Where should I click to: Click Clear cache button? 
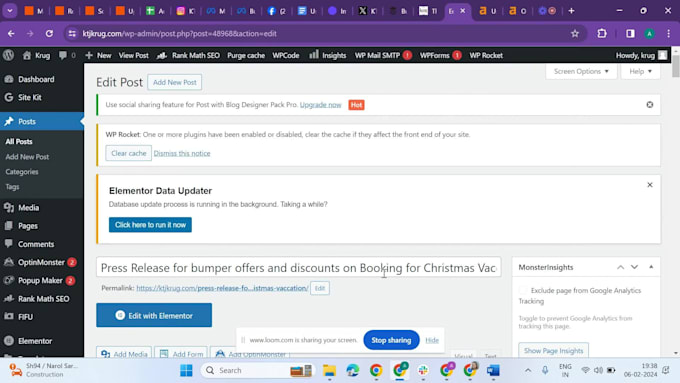[128, 153]
